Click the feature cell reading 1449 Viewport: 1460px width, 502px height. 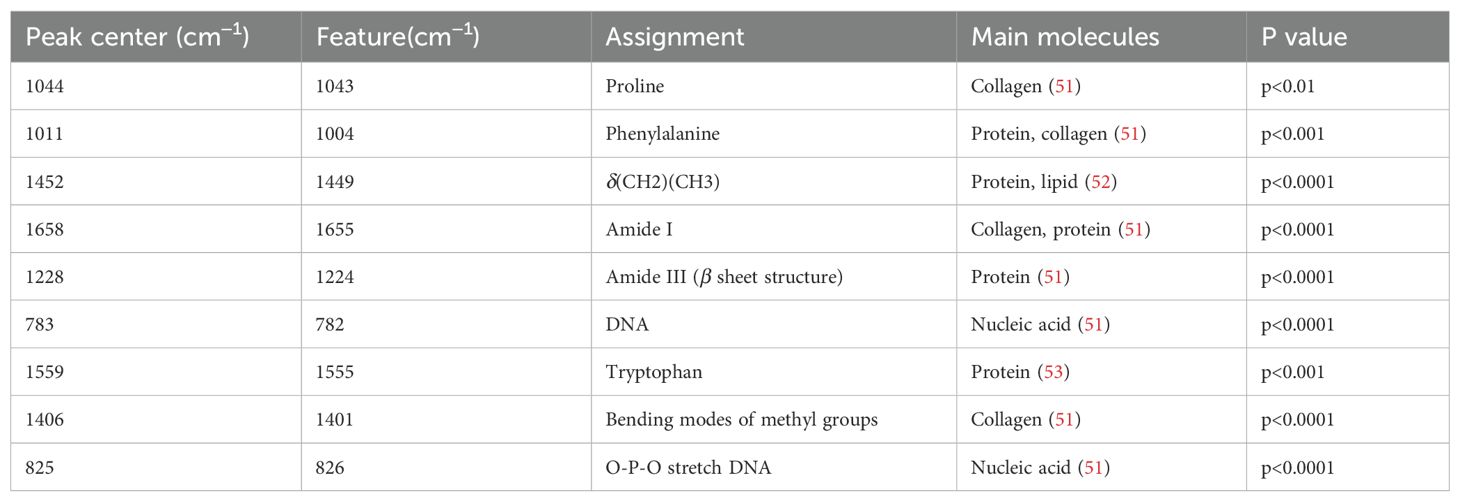[x=335, y=181]
